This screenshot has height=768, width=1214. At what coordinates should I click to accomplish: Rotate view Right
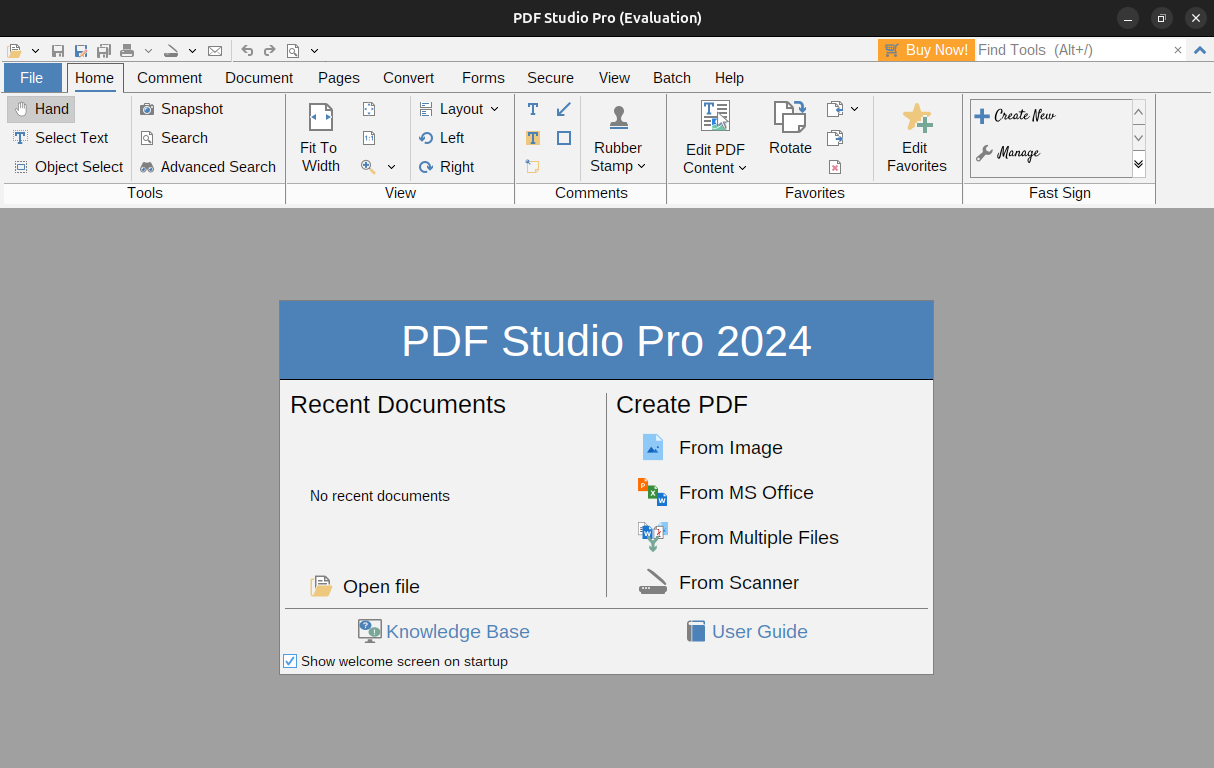[446, 167]
